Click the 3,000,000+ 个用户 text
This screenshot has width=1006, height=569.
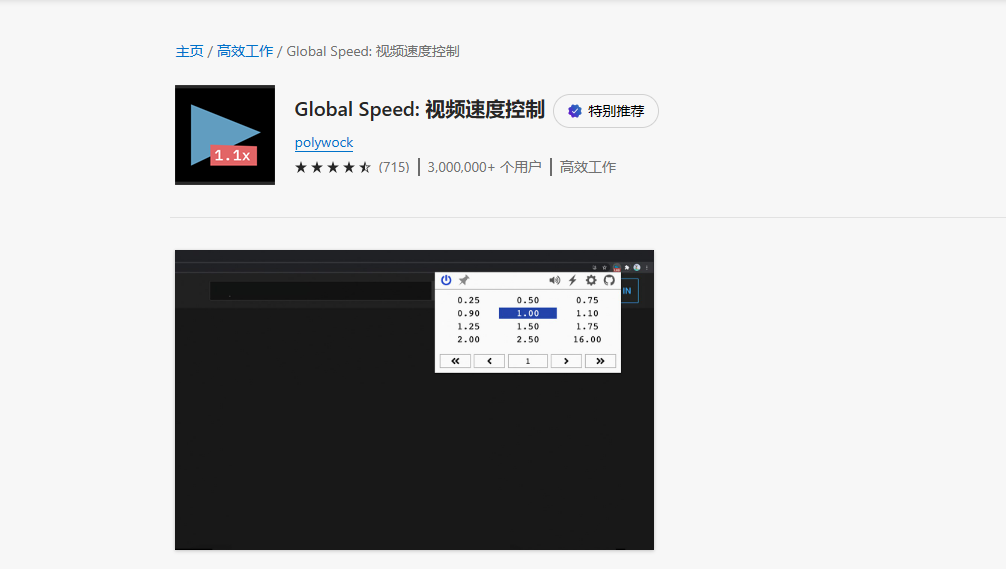click(x=484, y=167)
